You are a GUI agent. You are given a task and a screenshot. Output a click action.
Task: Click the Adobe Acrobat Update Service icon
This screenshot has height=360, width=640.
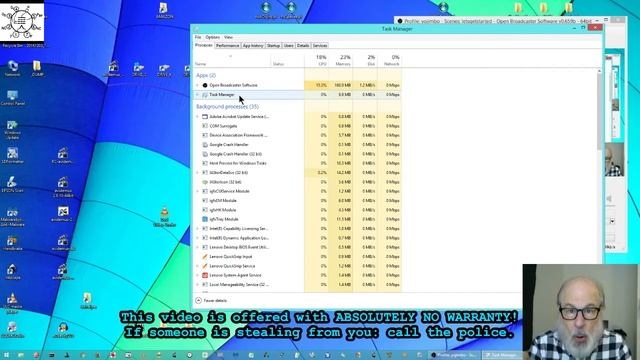click(x=205, y=117)
